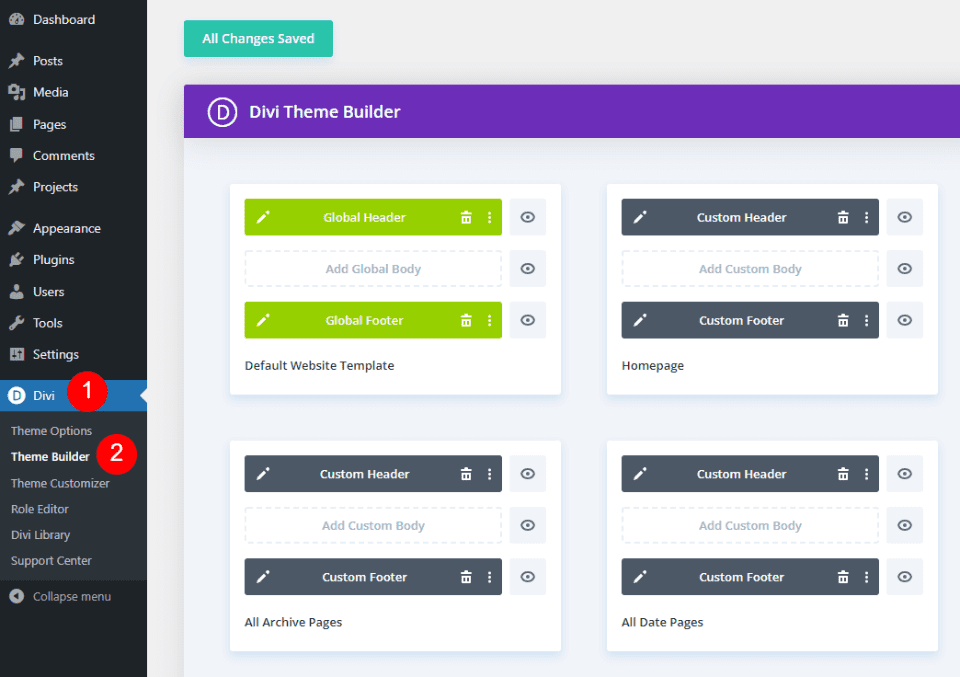Delete the Global Footer using the trash icon
The height and width of the screenshot is (677, 960).
(466, 320)
